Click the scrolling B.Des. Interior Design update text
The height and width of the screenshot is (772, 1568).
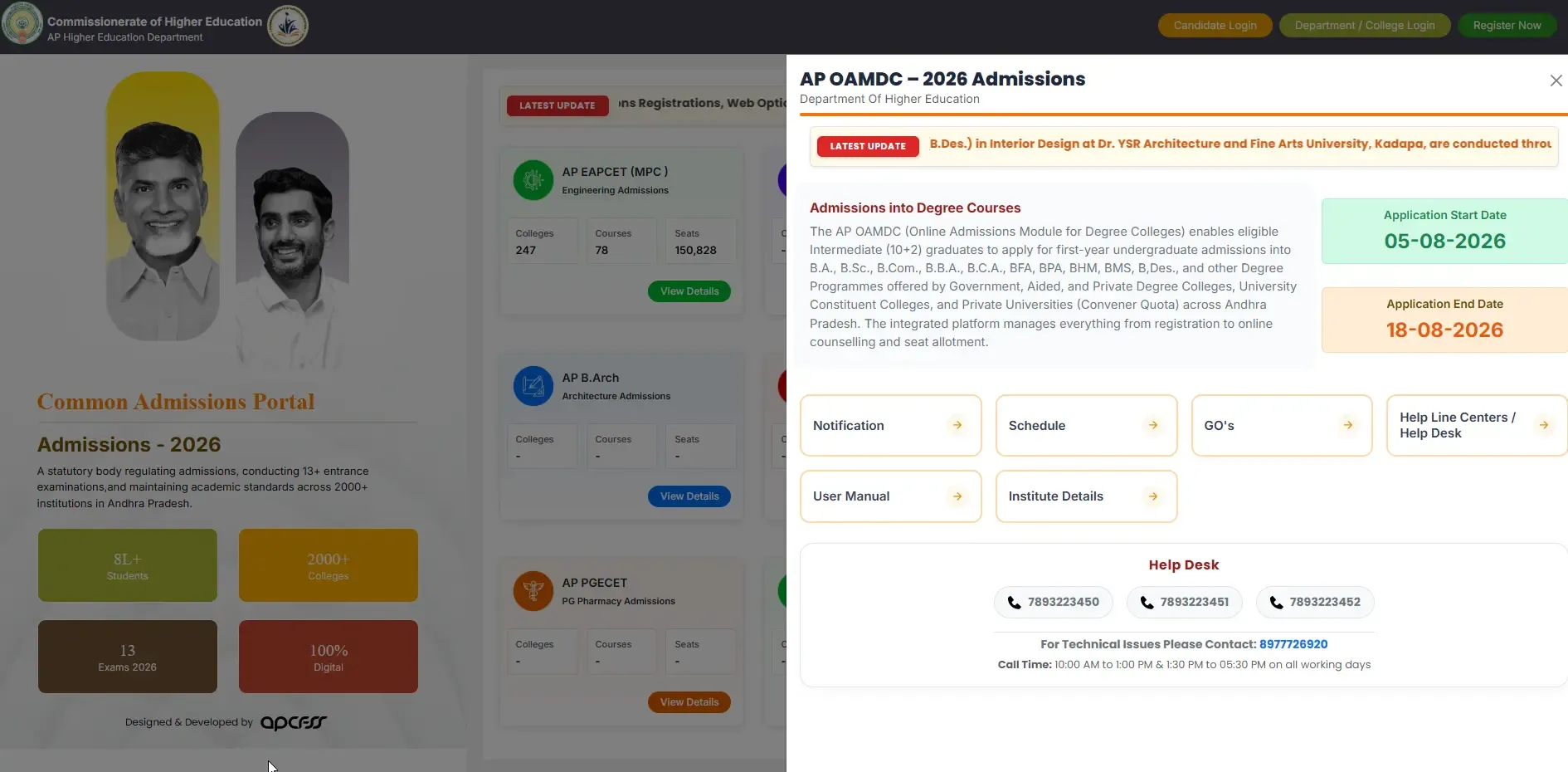tap(1240, 144)
